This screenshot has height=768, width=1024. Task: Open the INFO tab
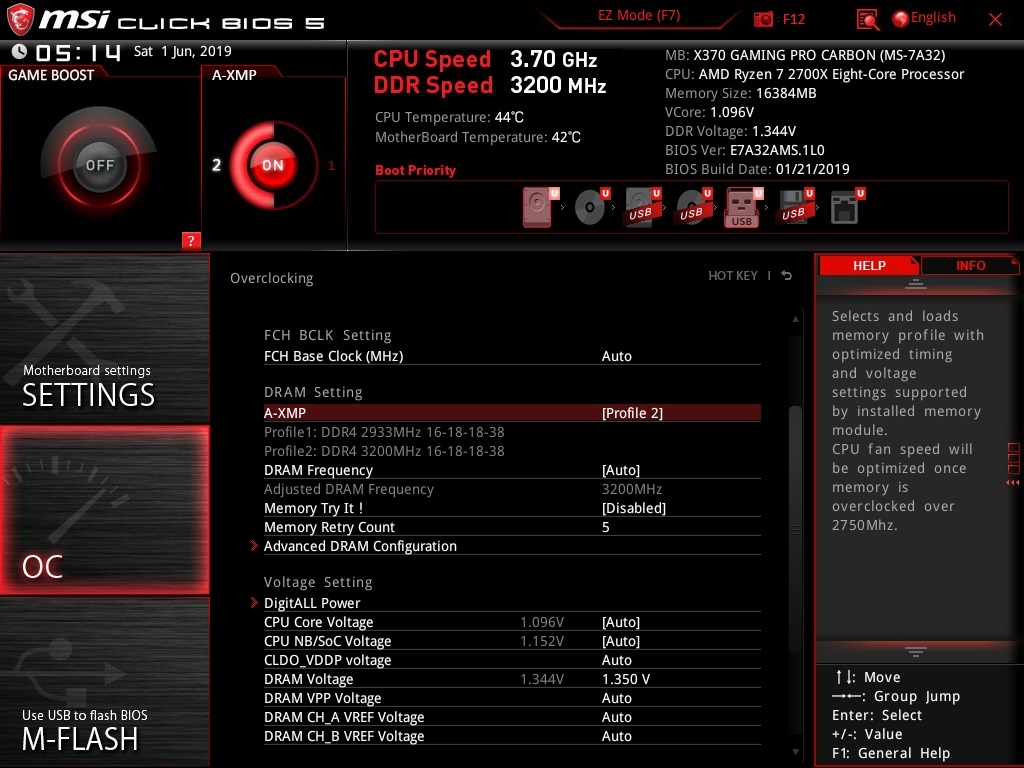coord(970,265)
